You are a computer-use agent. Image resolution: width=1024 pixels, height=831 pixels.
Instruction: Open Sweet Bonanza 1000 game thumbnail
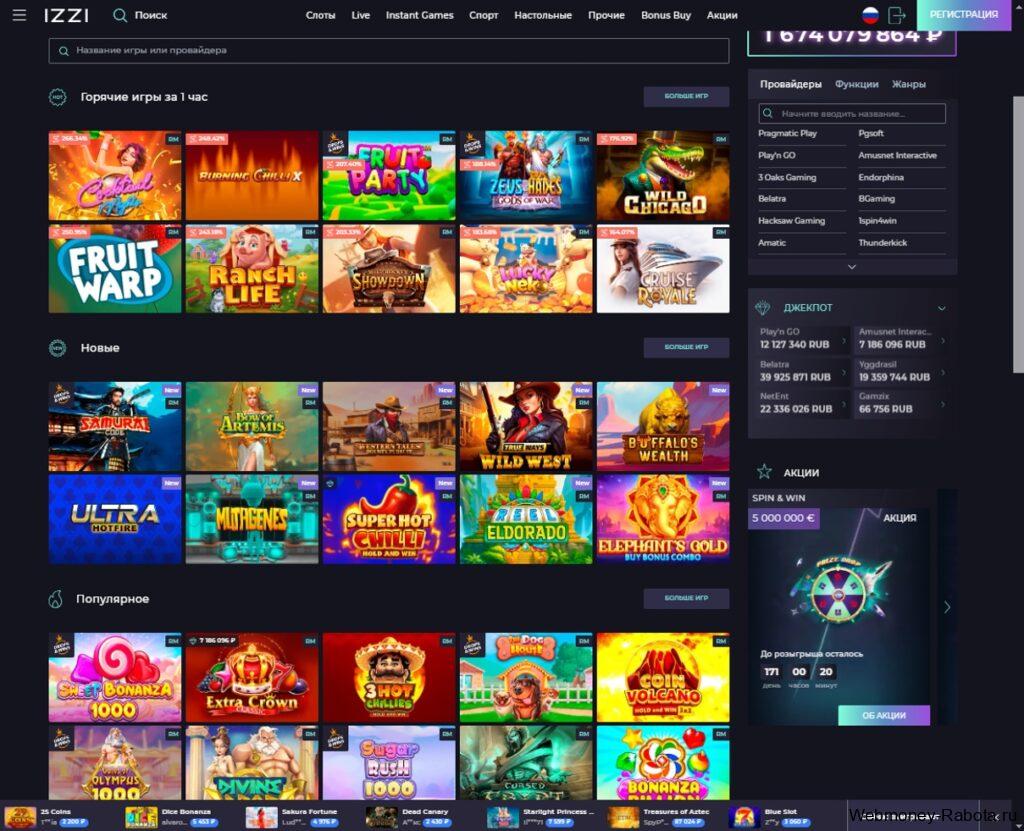click(115, 677)
